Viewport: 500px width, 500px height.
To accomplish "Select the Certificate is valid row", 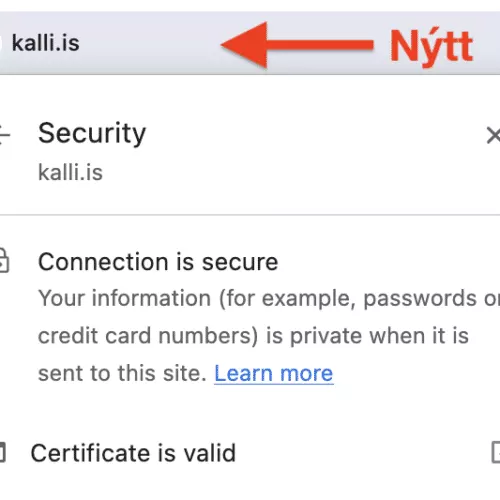I will (250, 453).
